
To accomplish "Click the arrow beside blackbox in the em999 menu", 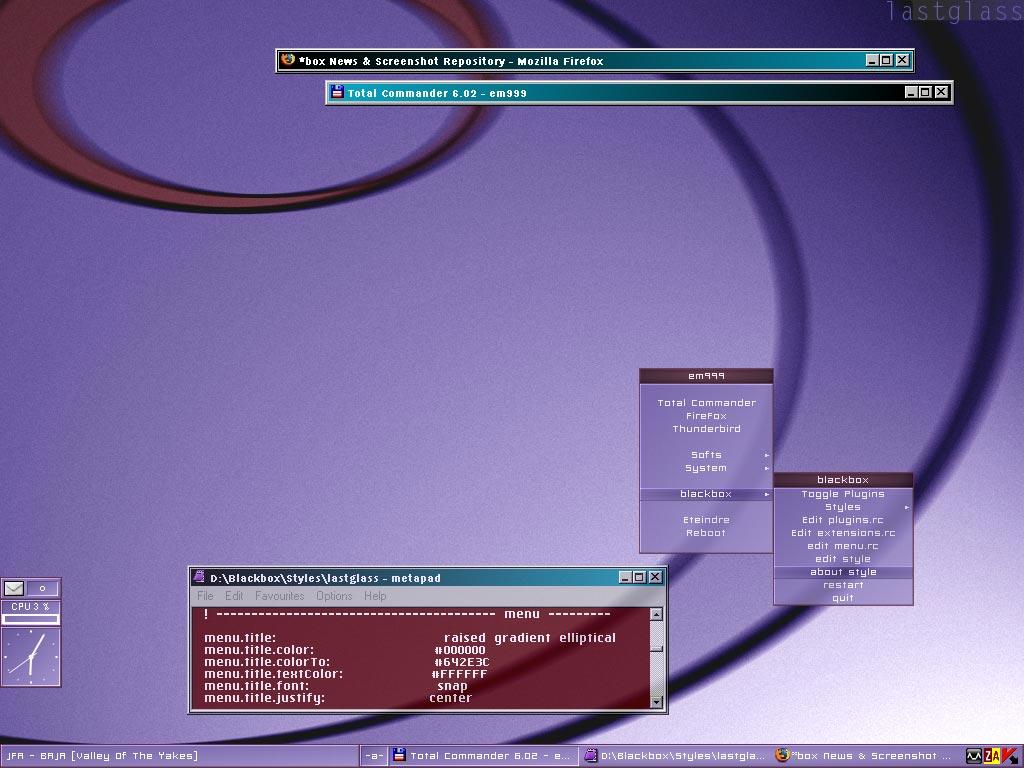I will tap(767, 494).
